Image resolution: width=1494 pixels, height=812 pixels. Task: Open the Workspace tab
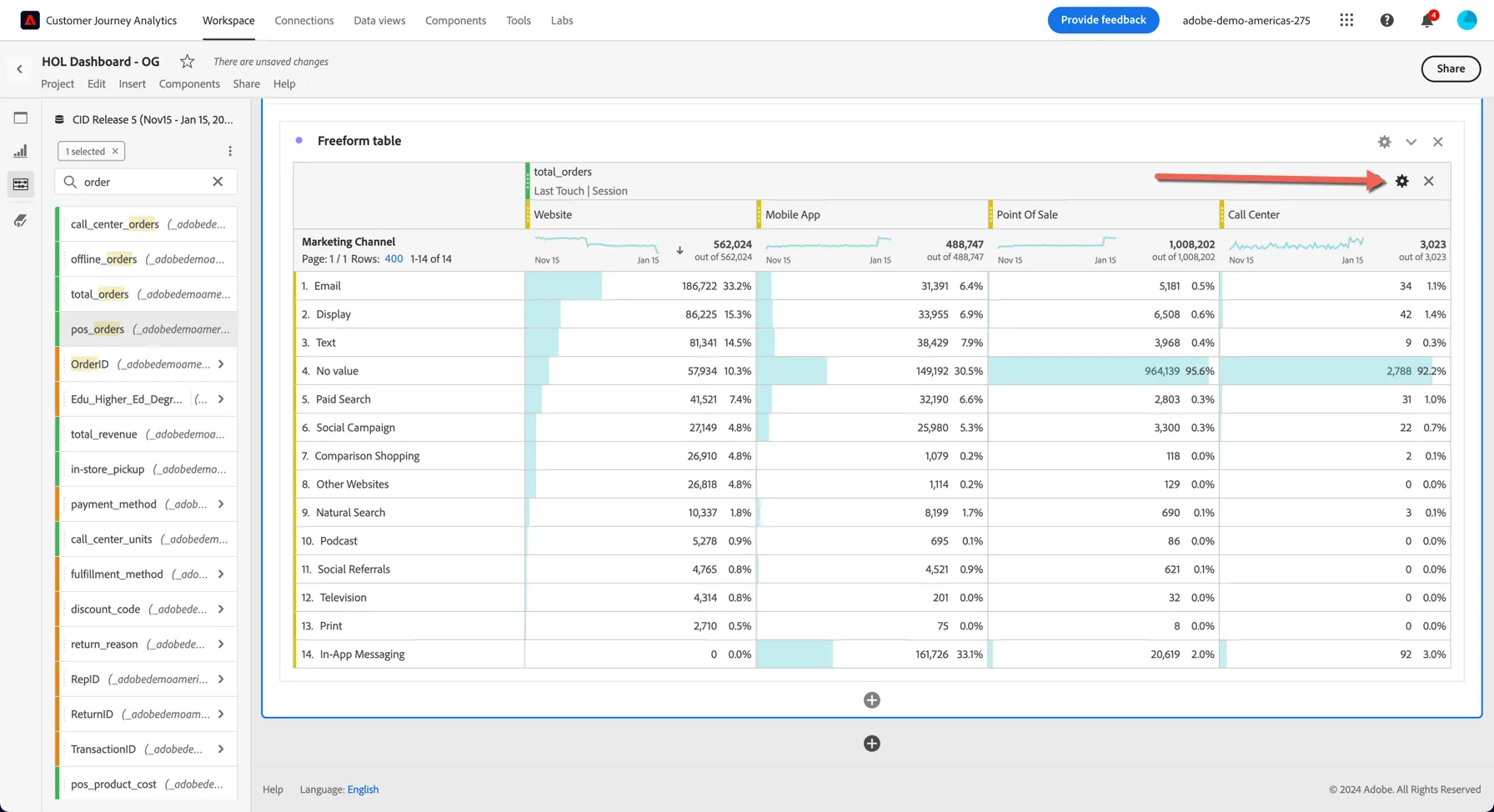[228, 20]
